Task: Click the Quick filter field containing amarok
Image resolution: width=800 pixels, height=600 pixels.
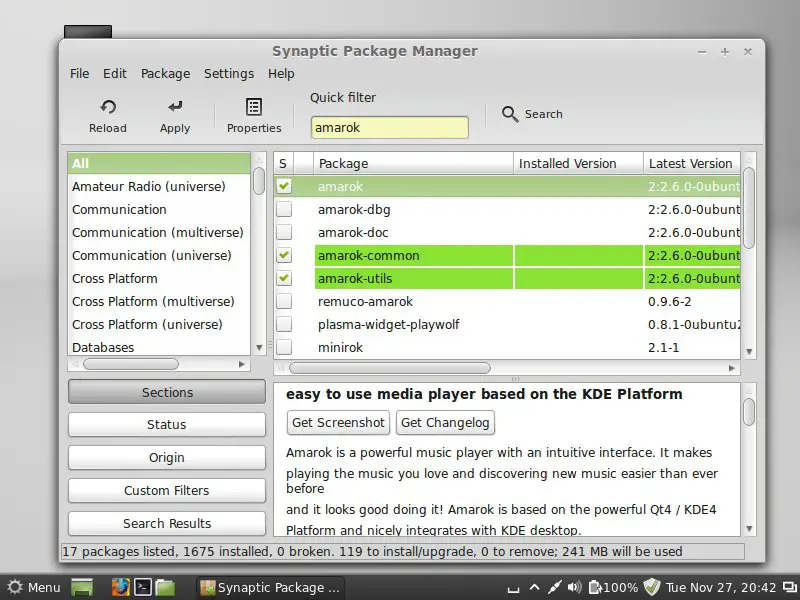Action: tap(389, 128)
